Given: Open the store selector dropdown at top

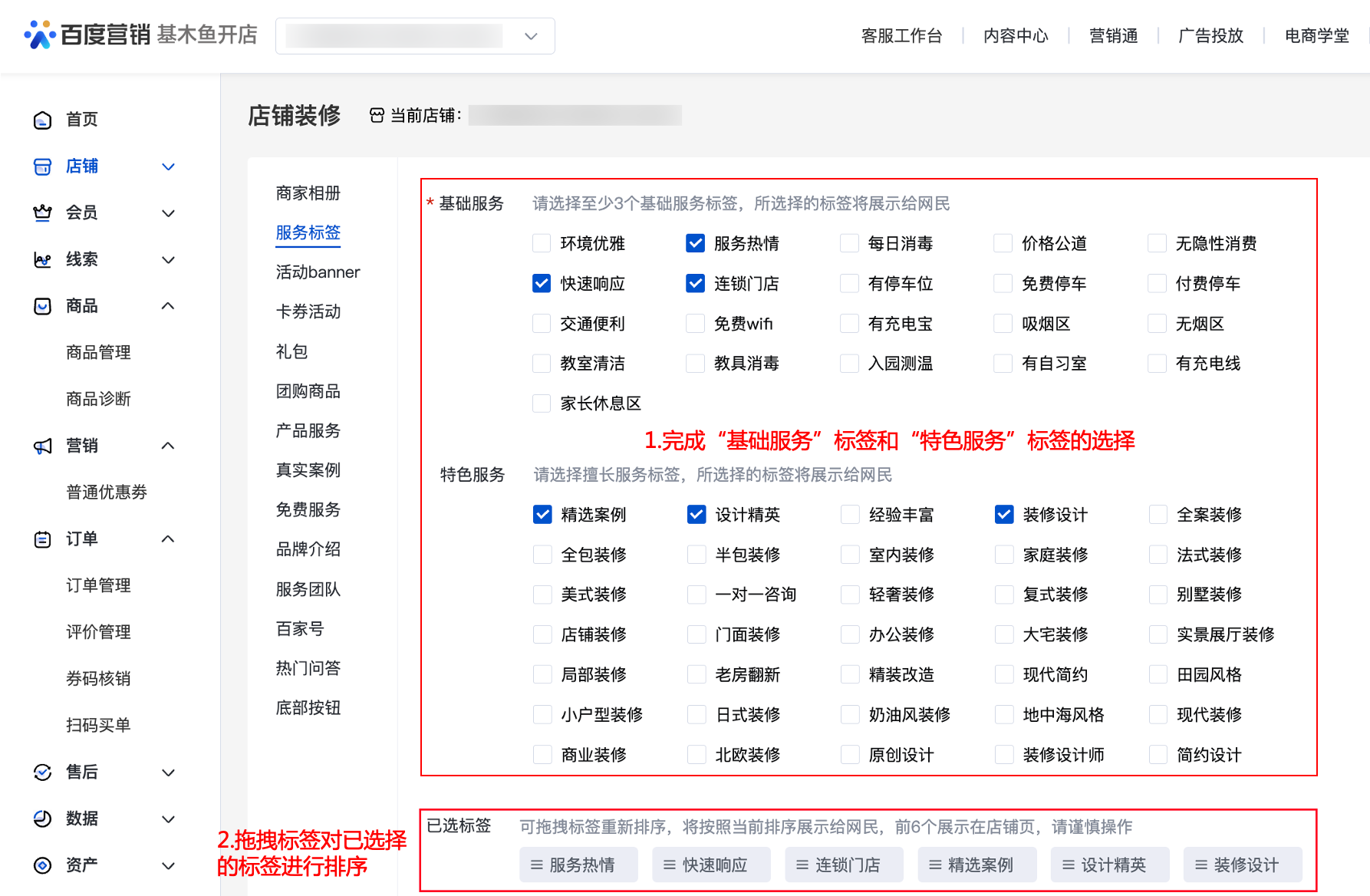Looking at the screenshot, I should pos(415,36).
